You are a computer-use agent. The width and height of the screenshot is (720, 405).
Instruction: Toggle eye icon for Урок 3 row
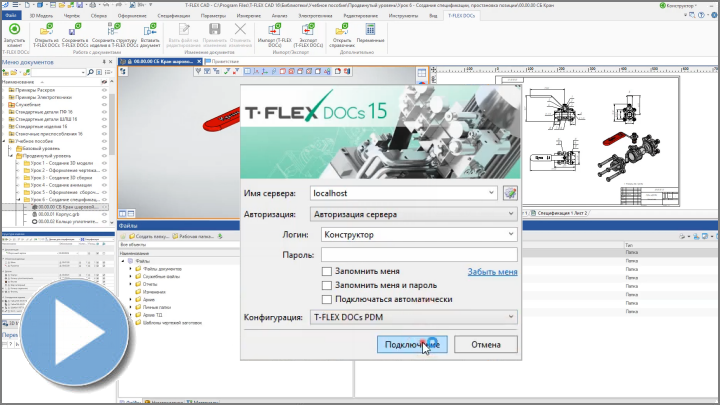click(104, 178)
